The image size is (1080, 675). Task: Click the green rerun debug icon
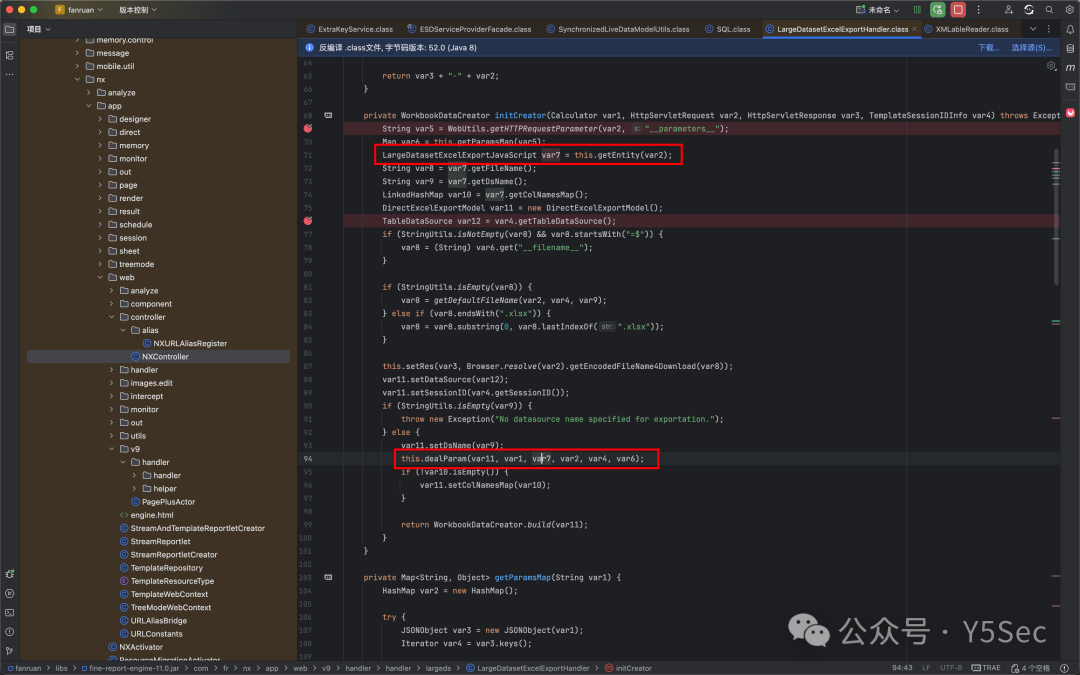pyautogui.click(x=937, y=10)
